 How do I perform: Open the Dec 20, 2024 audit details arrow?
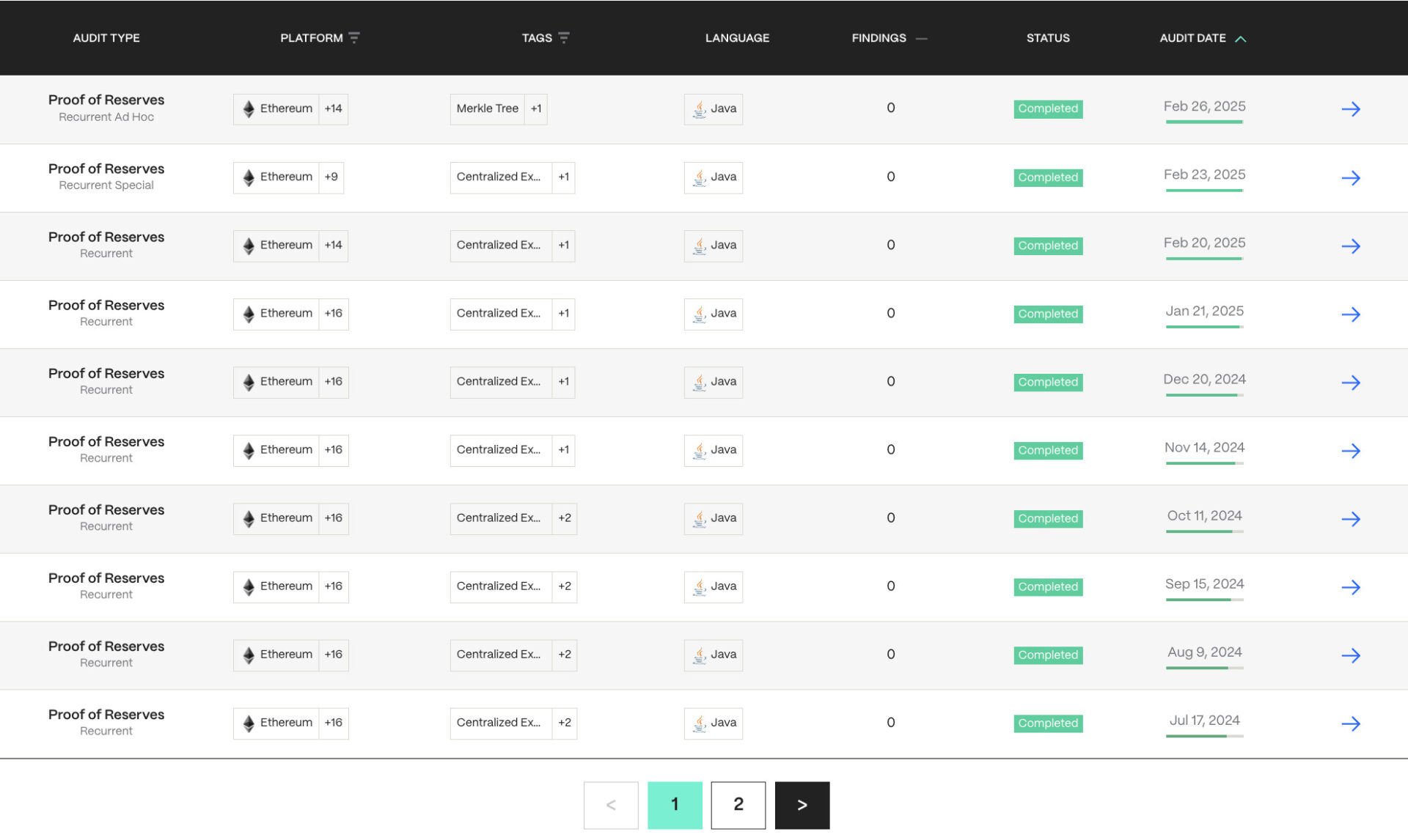point(1352,382)
